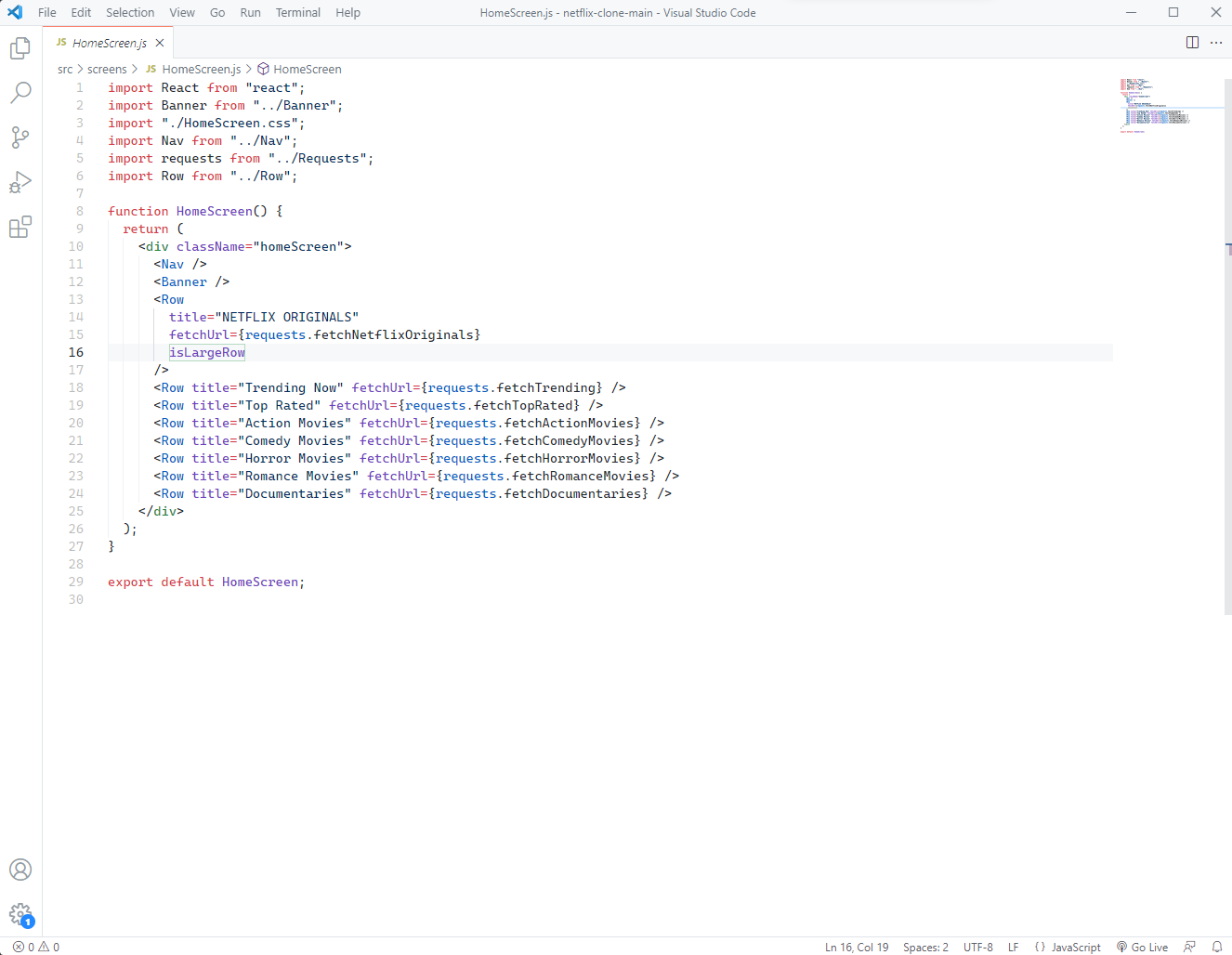Click the isLargeRow prop in code
Screen dimensions: 1232x955
207,352
